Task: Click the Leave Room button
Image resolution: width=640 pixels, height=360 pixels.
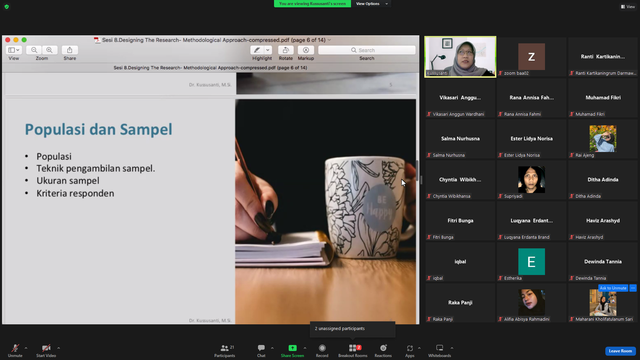Action: (620, 351)
